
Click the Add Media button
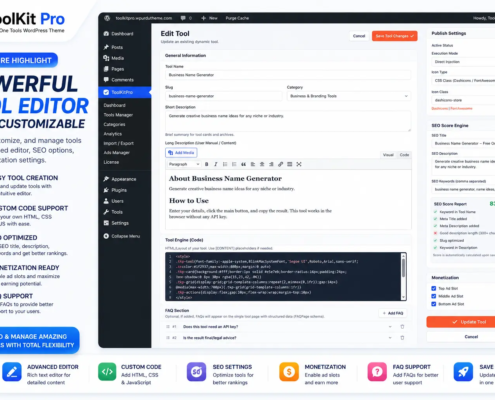[x=181, y=153]
